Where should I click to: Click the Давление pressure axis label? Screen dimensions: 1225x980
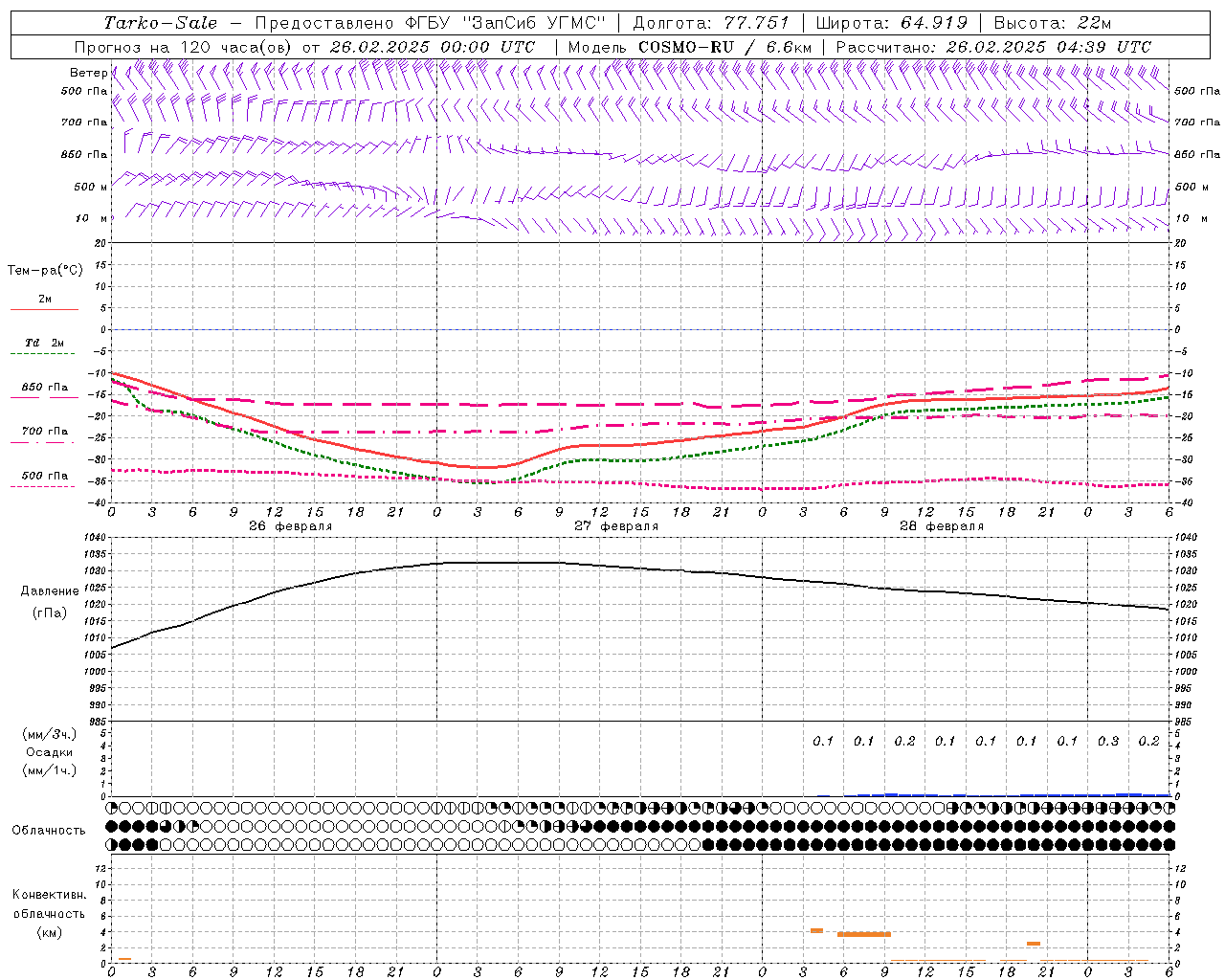[50, 591]
